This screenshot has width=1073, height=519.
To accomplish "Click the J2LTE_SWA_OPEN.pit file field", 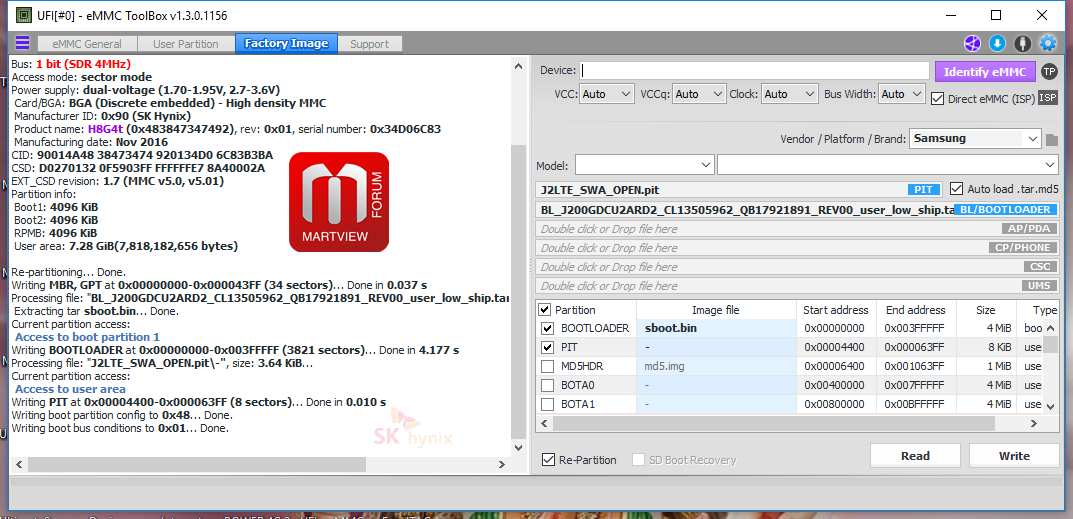I will click(x=739, y=190).
